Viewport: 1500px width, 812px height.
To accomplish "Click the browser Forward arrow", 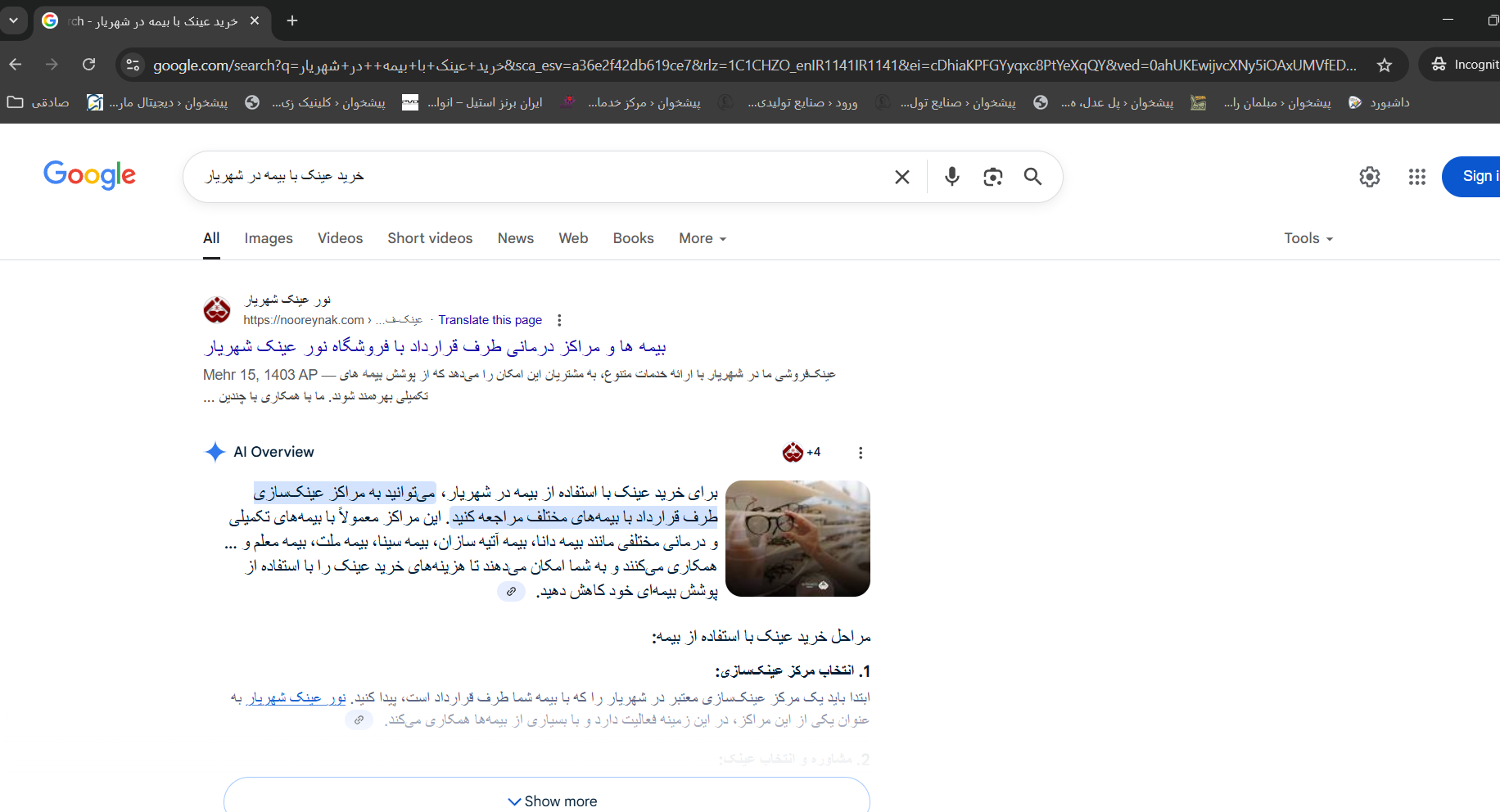I will (52, 65).
